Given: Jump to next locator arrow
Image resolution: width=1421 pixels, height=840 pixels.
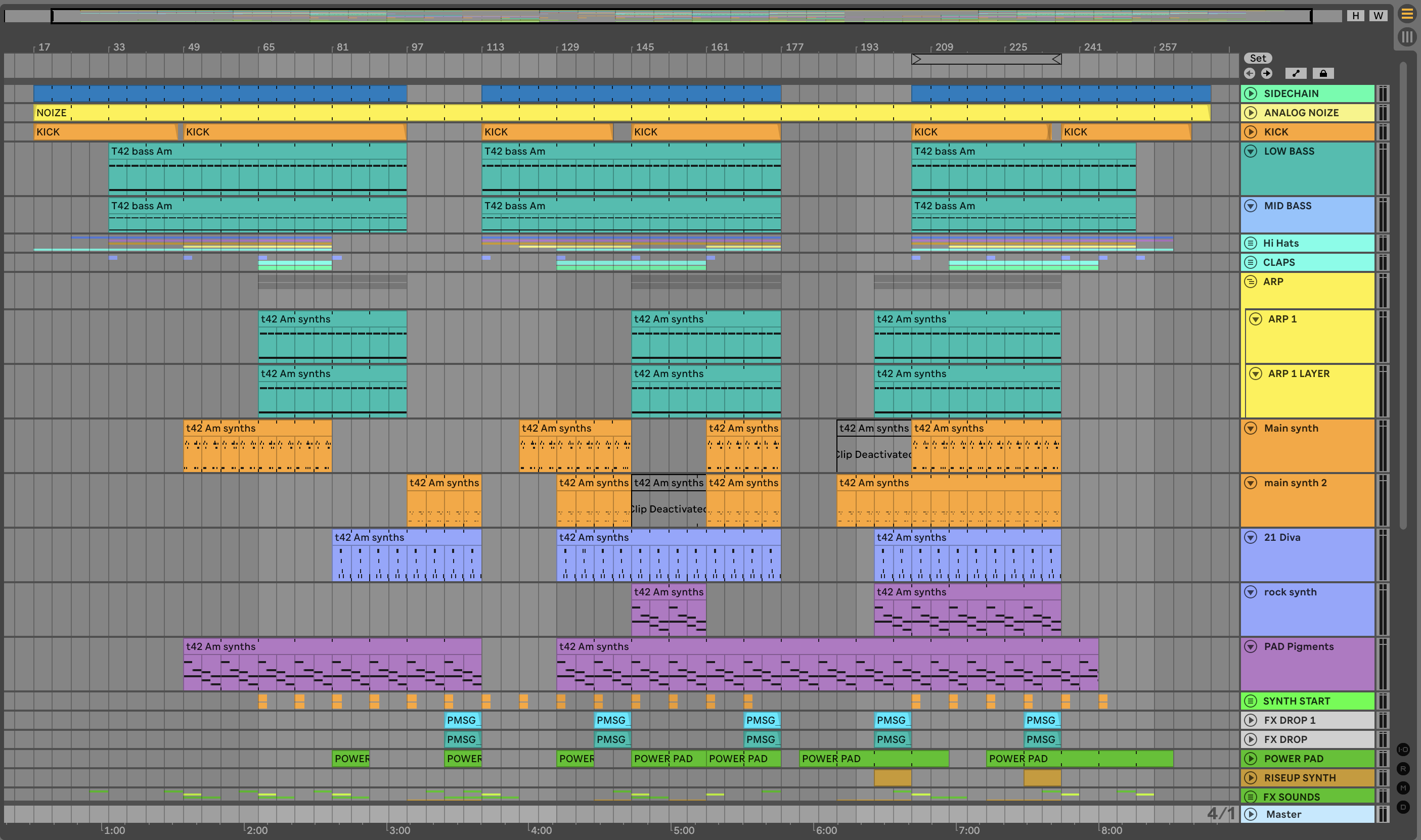Looking at the screenshot, I should (1267, 74).
